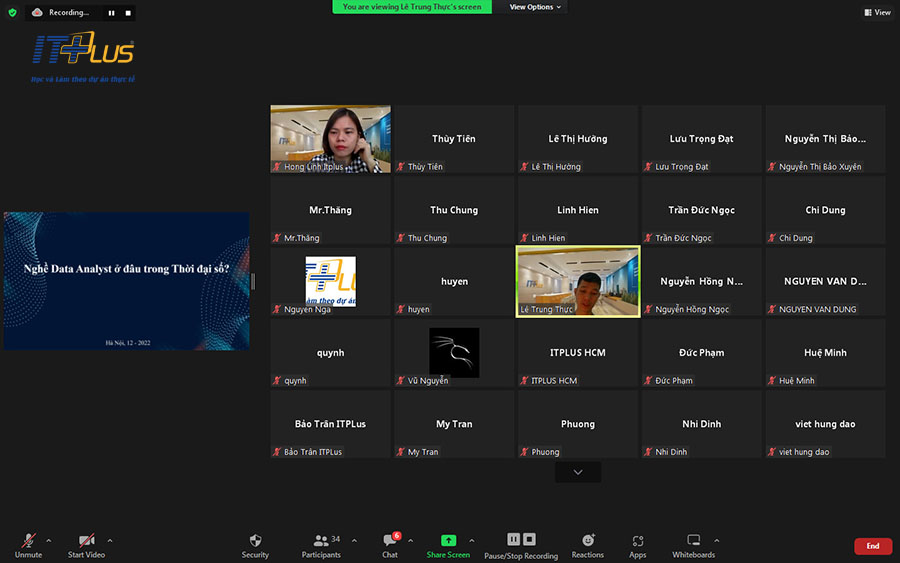
Task: Pause the recording in the bottom toolbar
Action: 513,539
